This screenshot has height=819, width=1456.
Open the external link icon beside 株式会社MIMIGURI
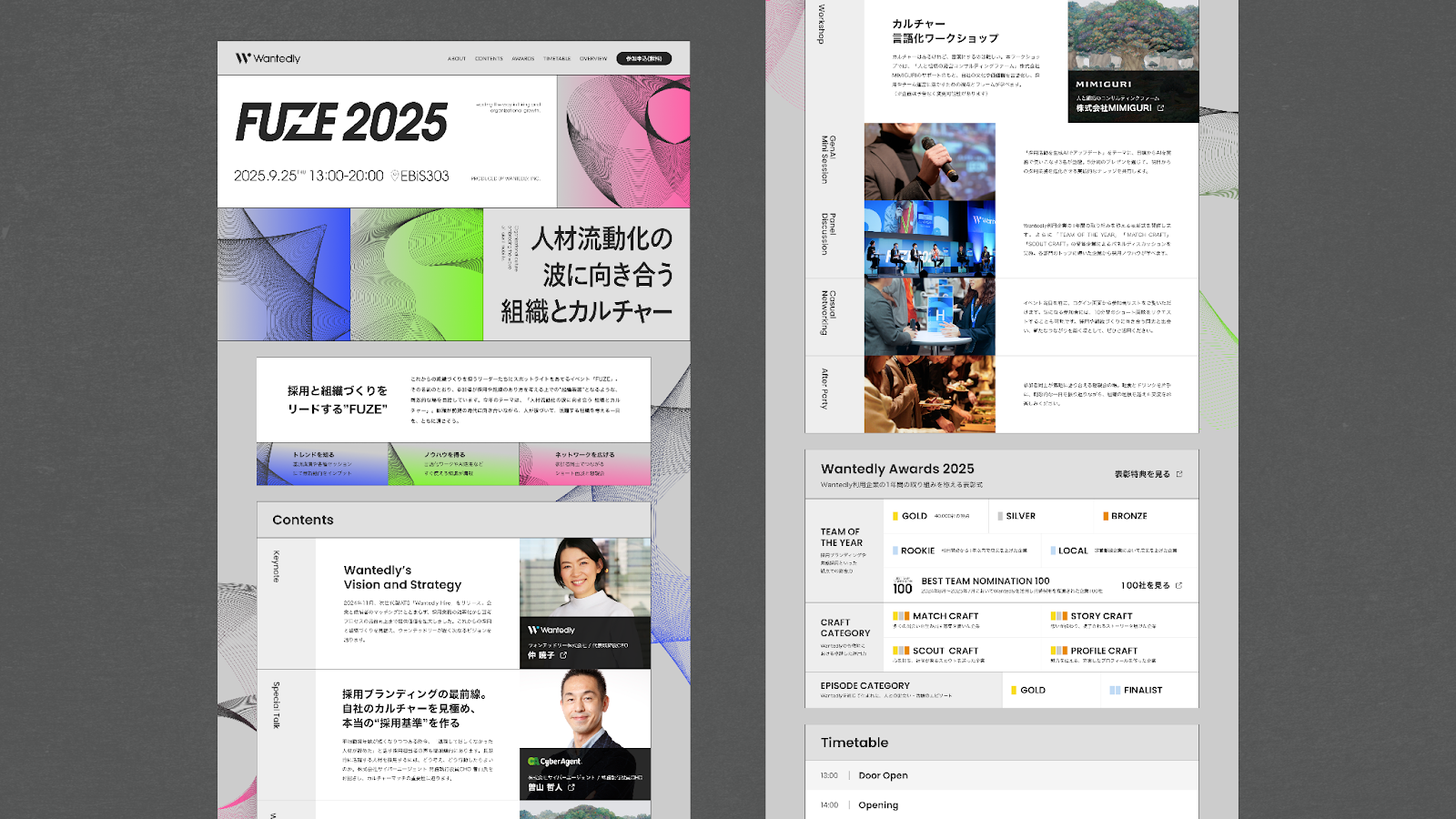[1160, 108]
